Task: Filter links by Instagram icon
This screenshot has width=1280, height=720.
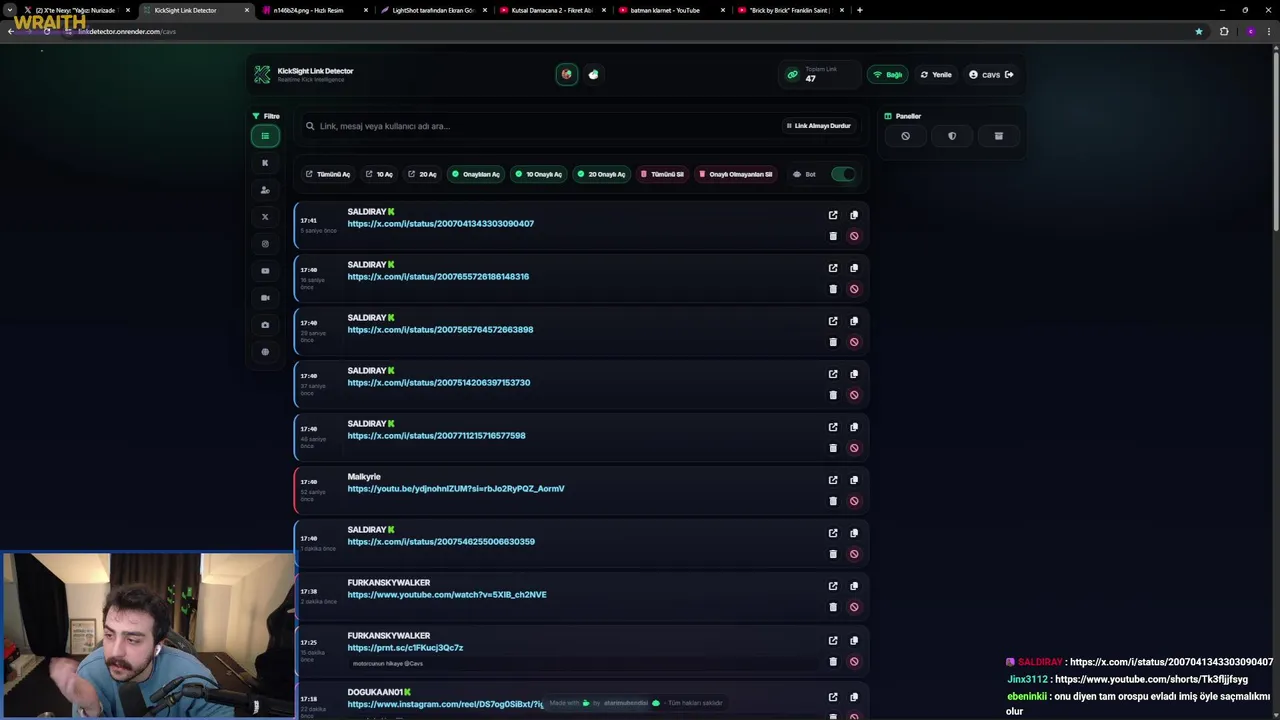Action: coord(265,244)
